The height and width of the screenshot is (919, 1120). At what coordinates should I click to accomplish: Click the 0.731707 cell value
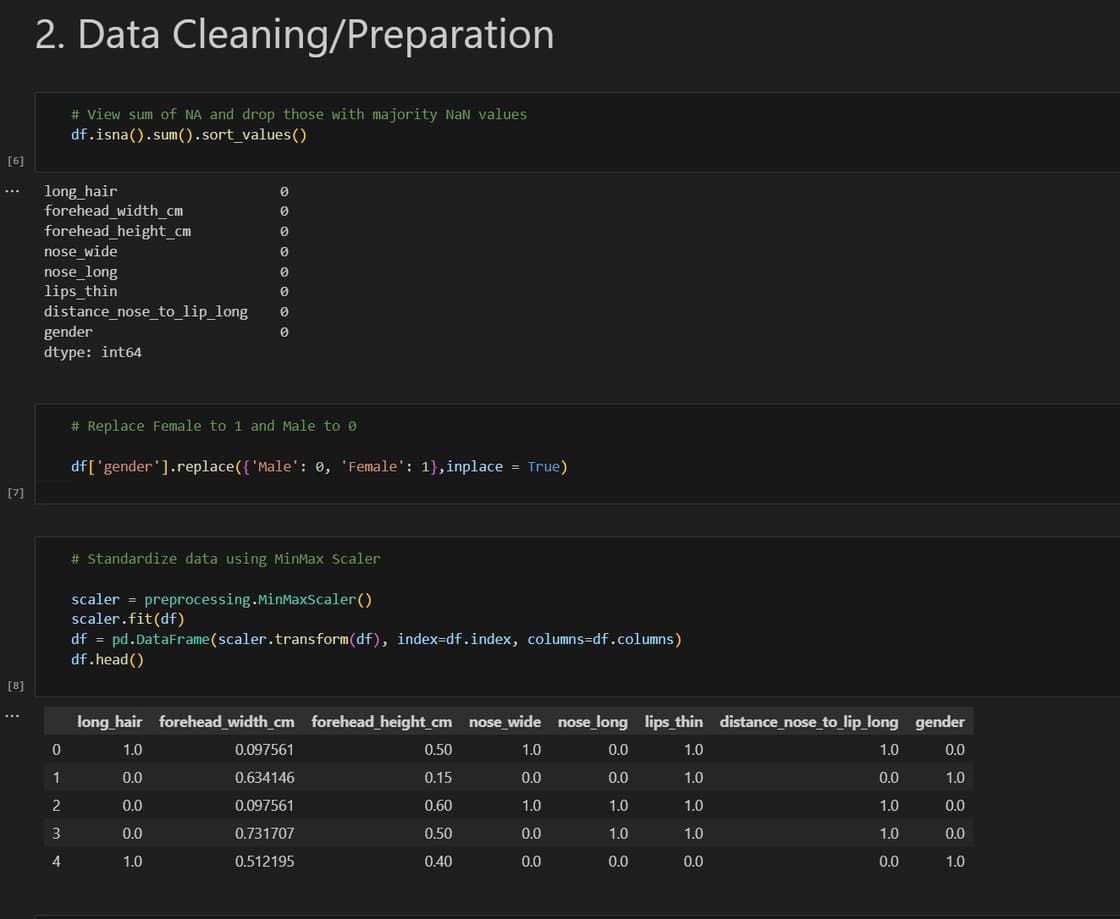(x=264, y=833)
